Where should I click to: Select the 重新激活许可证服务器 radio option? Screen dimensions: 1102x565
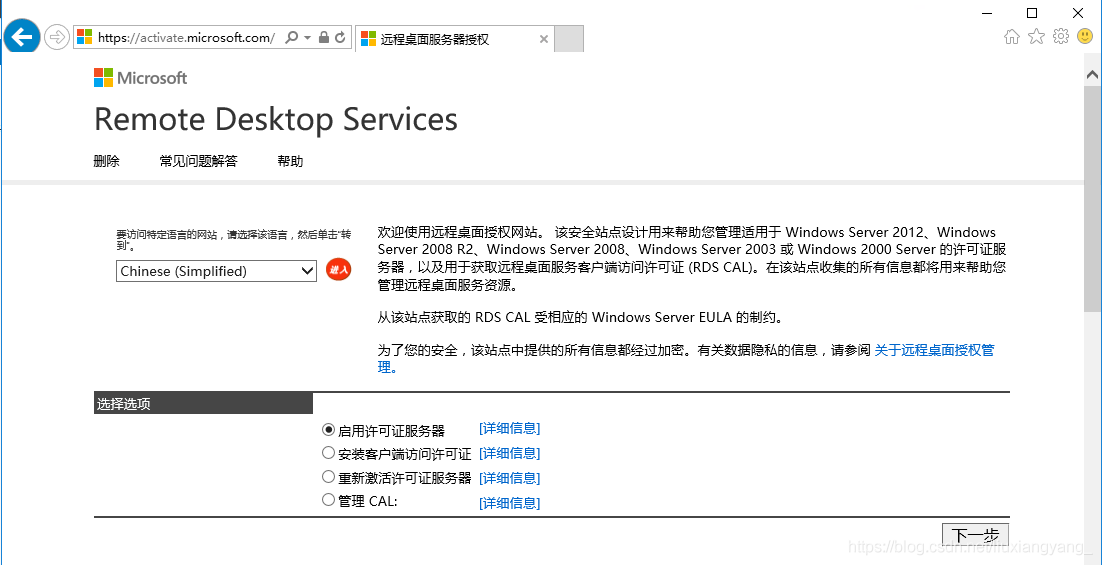[x=329, y=477]
